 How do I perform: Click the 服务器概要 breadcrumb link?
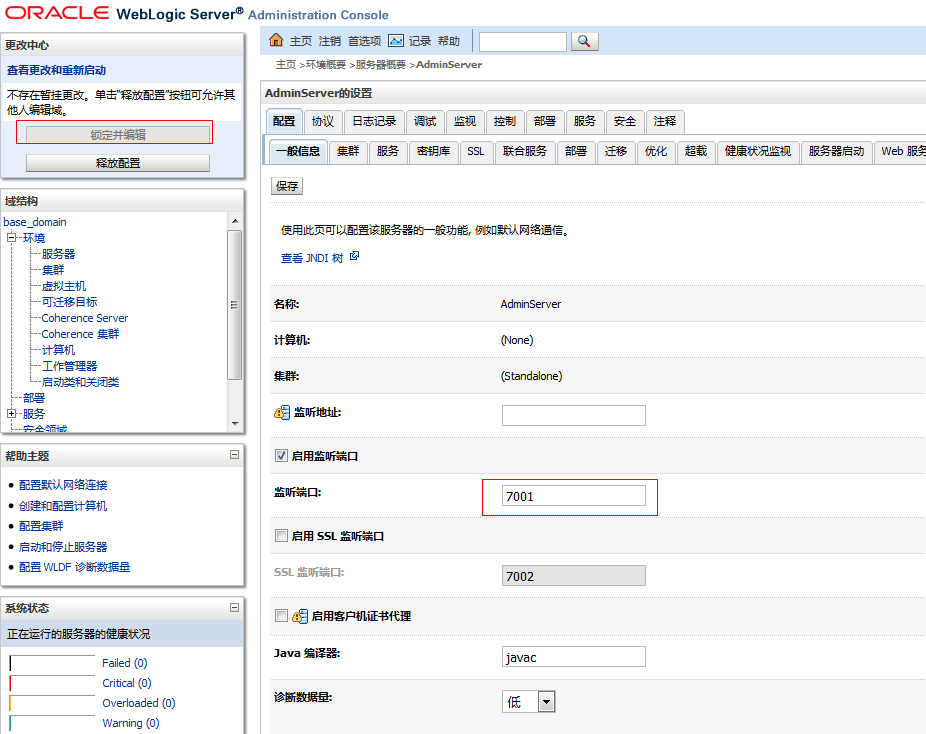[380, 64]
